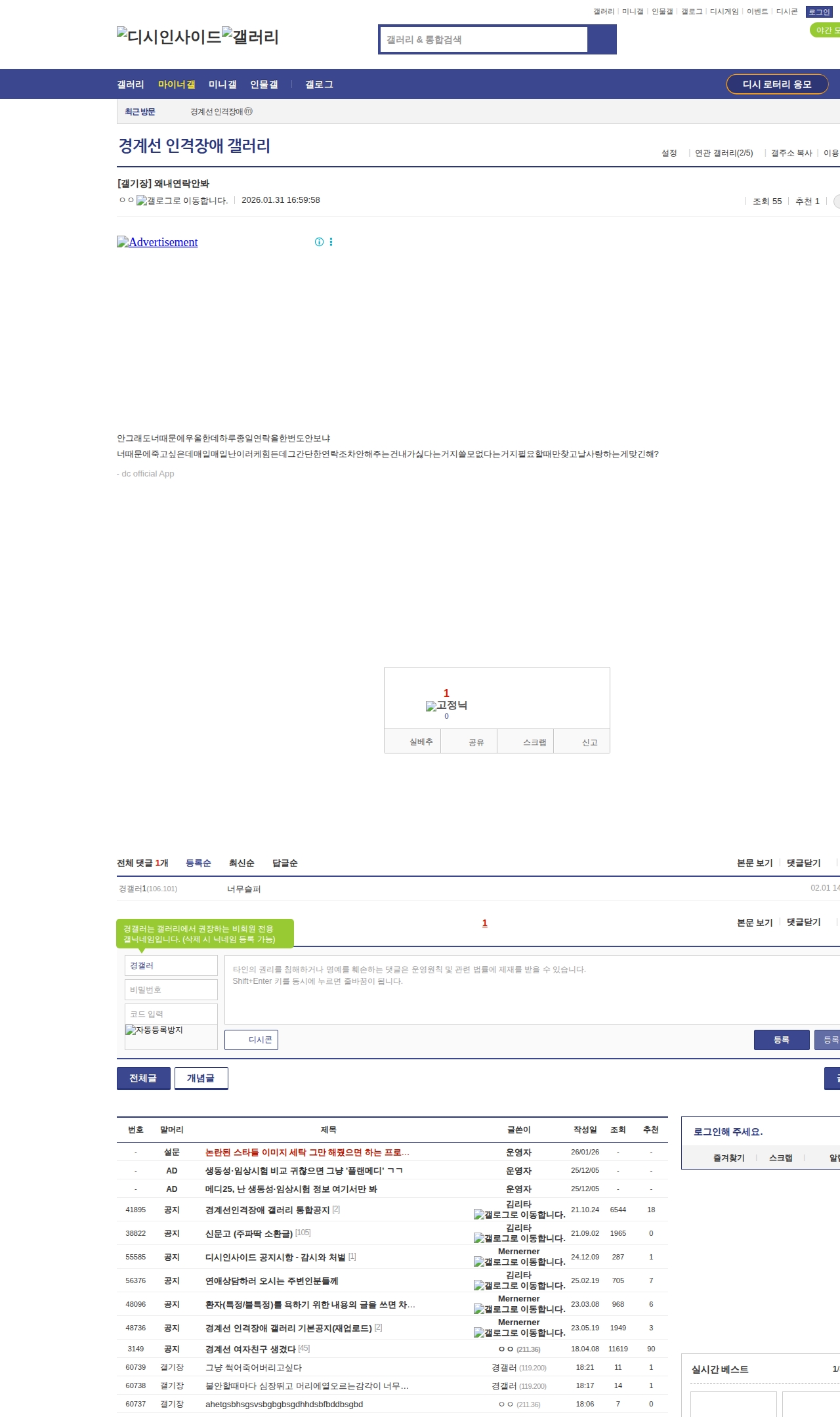Open the 경계선 인격장애 갤러리 title link
The height and width of the screenshot is (1417, 840).
click(x=194, y=146)
